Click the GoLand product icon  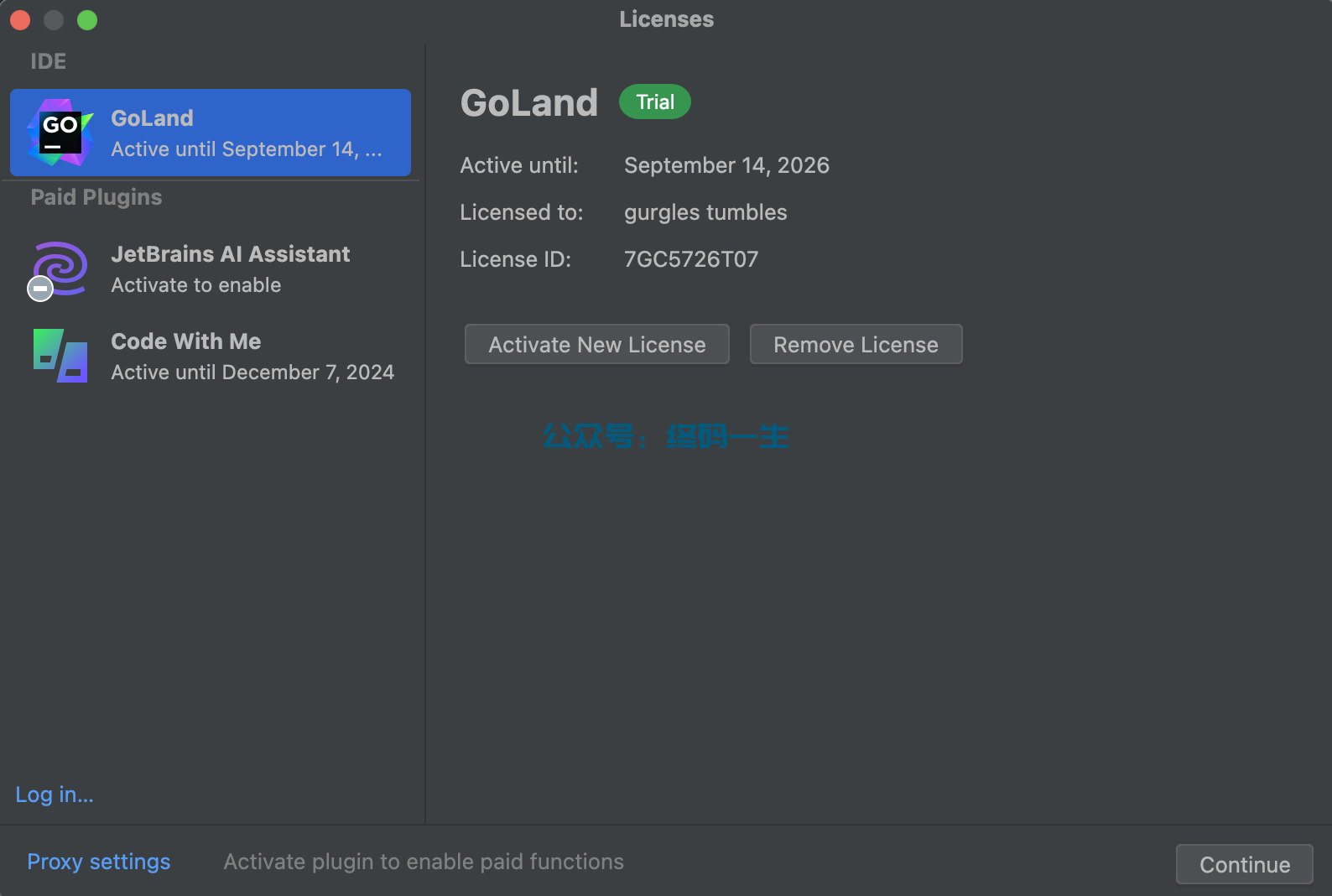pos(60,133)
